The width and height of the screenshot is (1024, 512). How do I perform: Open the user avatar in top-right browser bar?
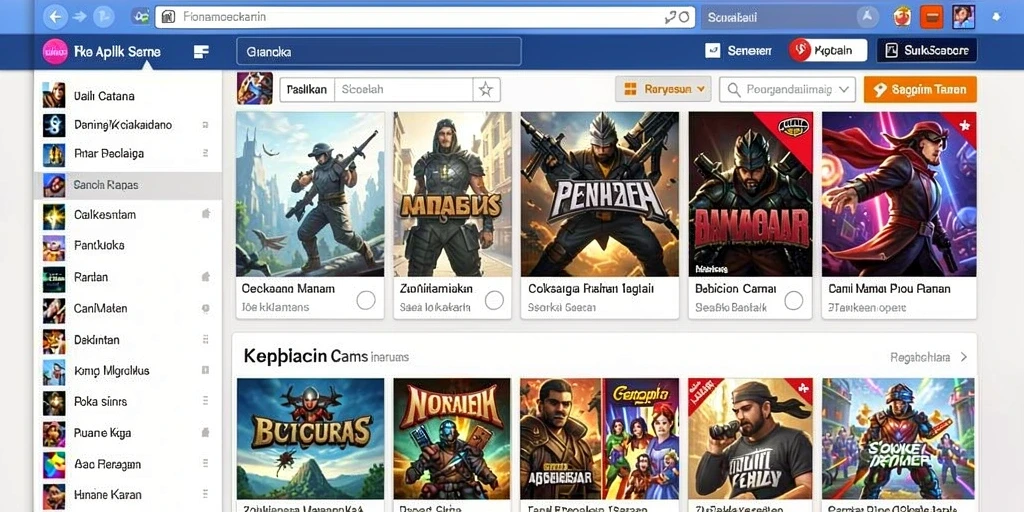pyautogui.click(x=963, y=17)
